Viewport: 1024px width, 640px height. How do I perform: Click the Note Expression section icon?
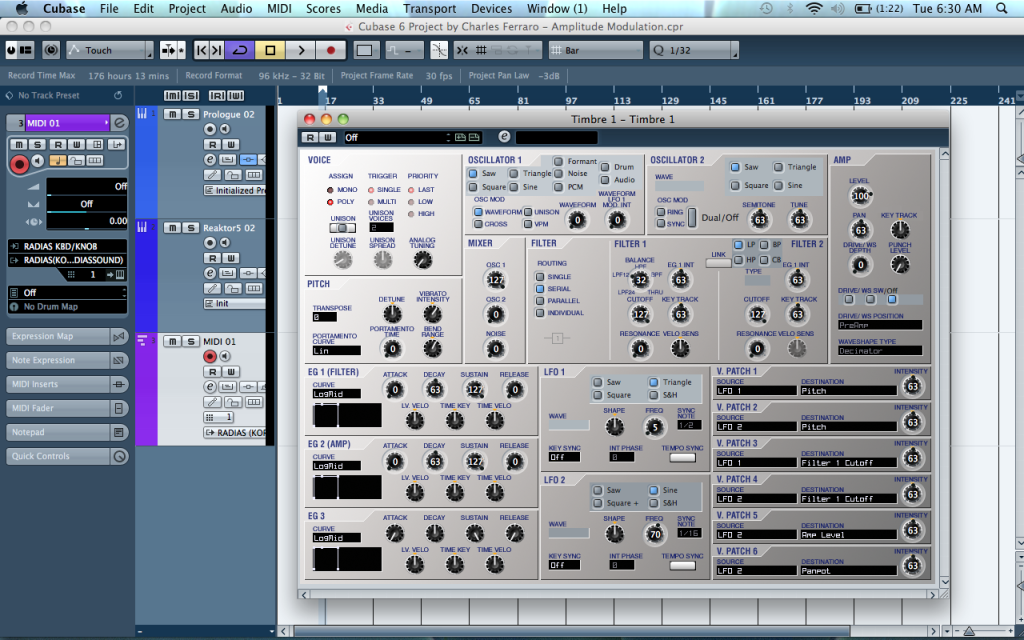pyautogui.click(x=119, y=360)
